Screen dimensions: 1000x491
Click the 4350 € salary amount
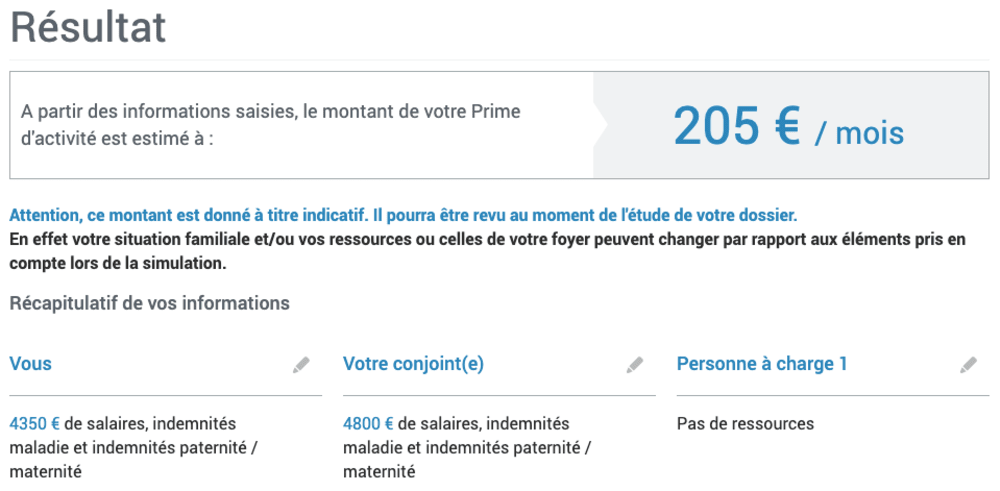click(x=35, y=424)
